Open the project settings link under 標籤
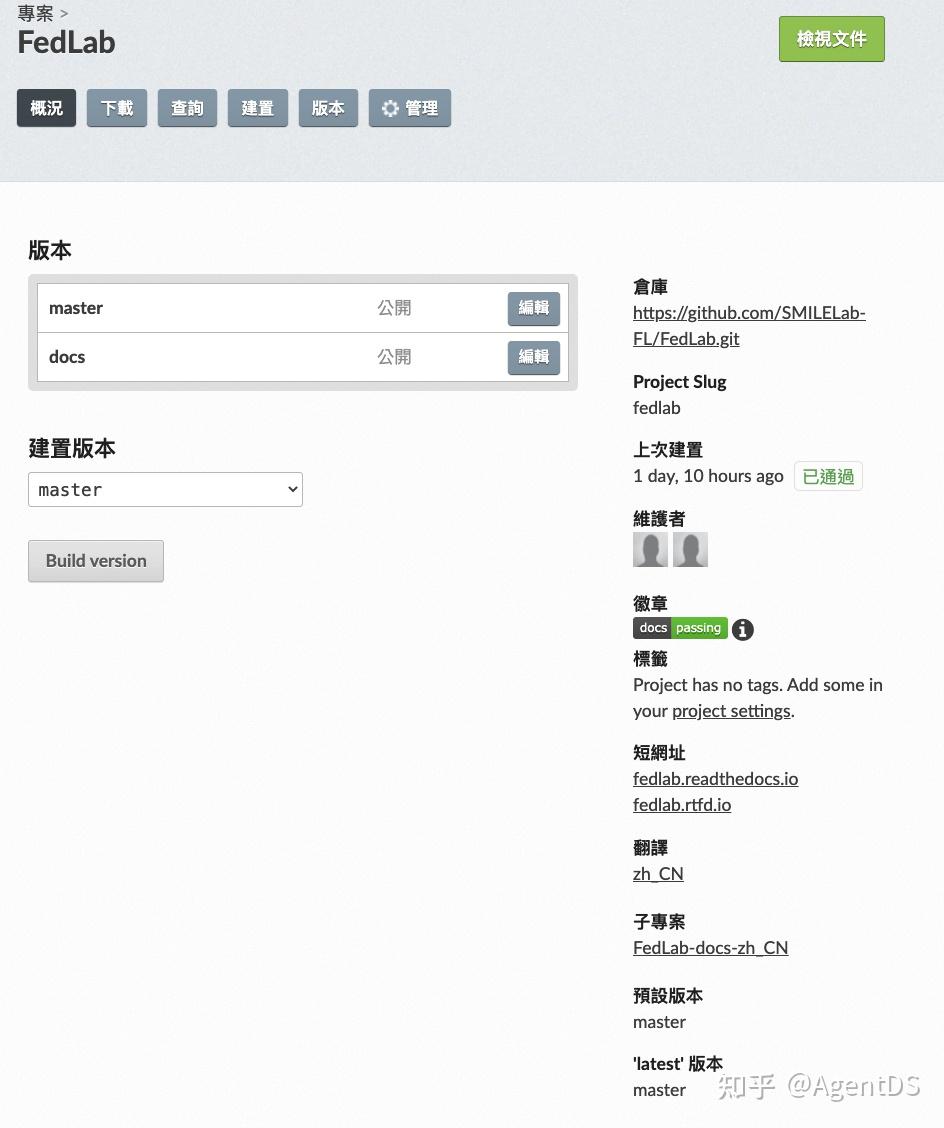The image size is (944, 1128). [730, 710]
